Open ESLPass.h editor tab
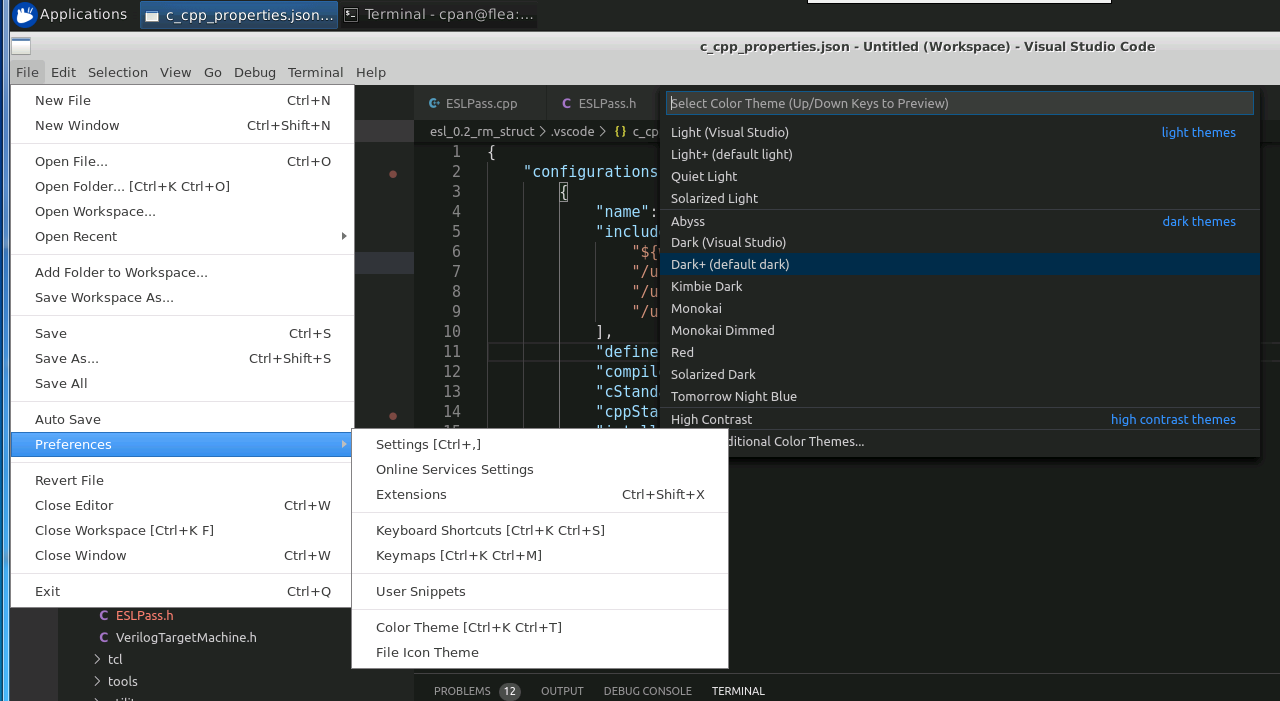The image size is (1280, 701). click(x=603, y=103)
